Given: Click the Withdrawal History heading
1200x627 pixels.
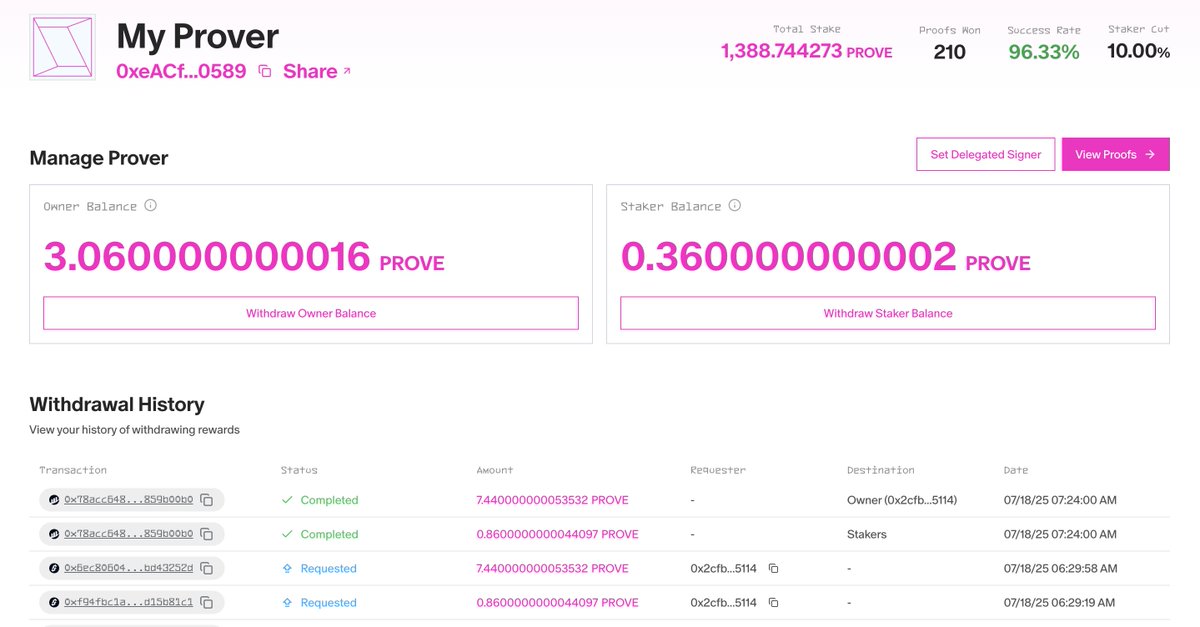Looking at the screenshot, I should 117,404.
